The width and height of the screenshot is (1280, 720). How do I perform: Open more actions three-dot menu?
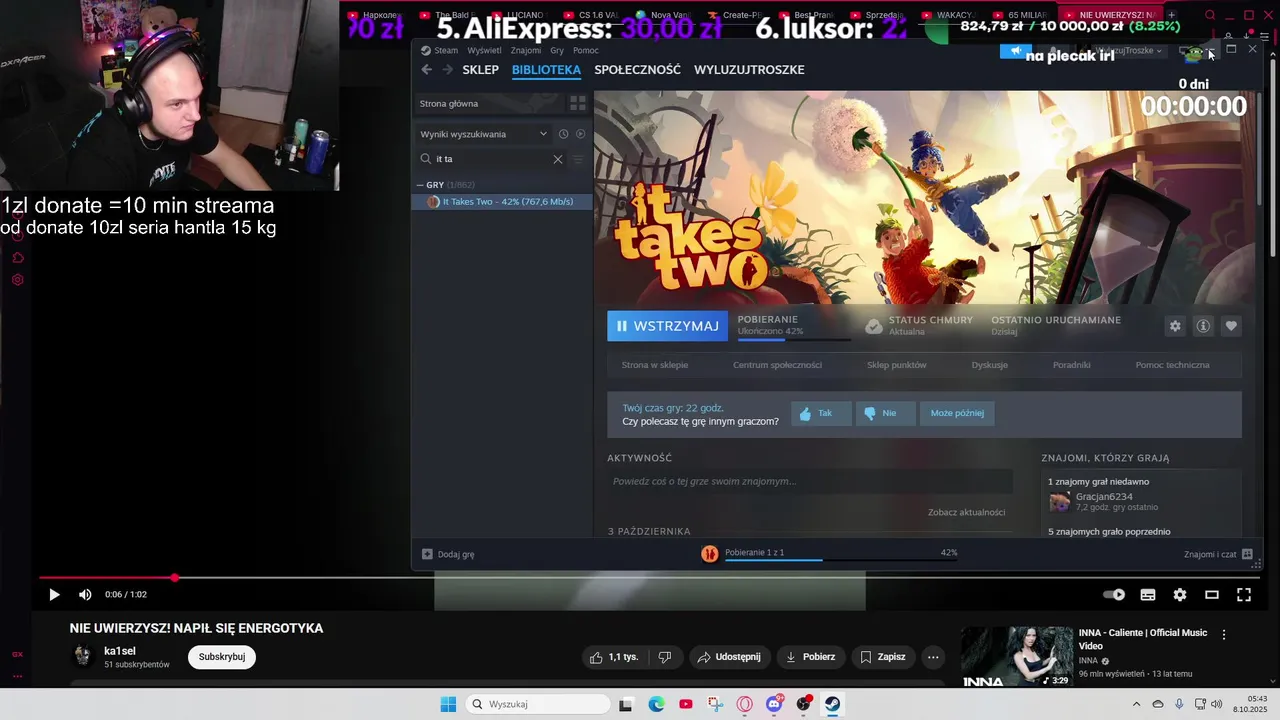coord(933,657)
